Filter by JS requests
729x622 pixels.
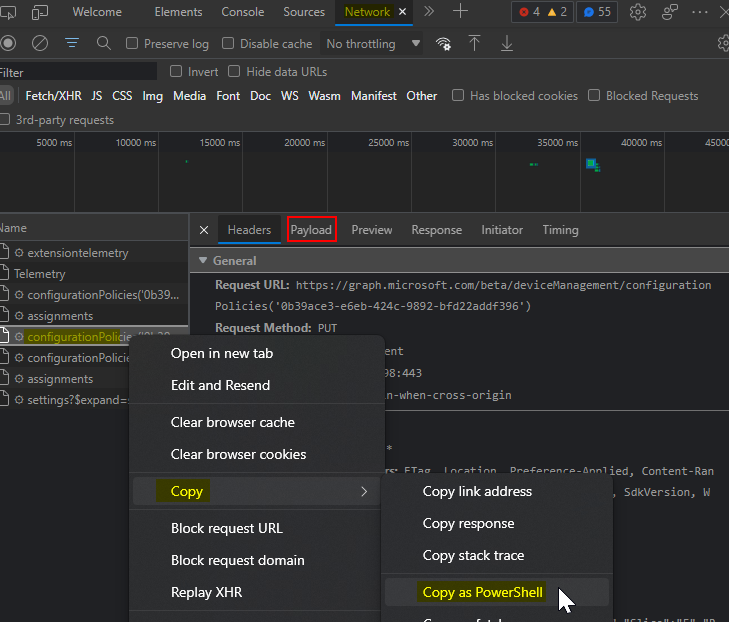(x=97, y=96)
